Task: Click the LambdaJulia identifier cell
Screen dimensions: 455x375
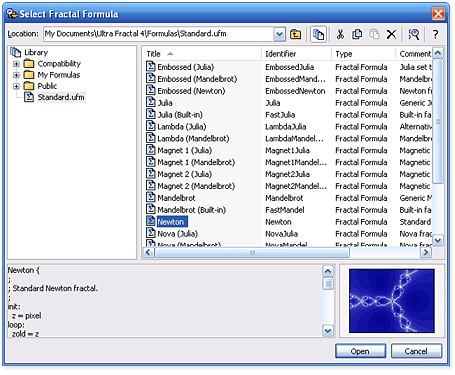Action: tap(286, 126)
